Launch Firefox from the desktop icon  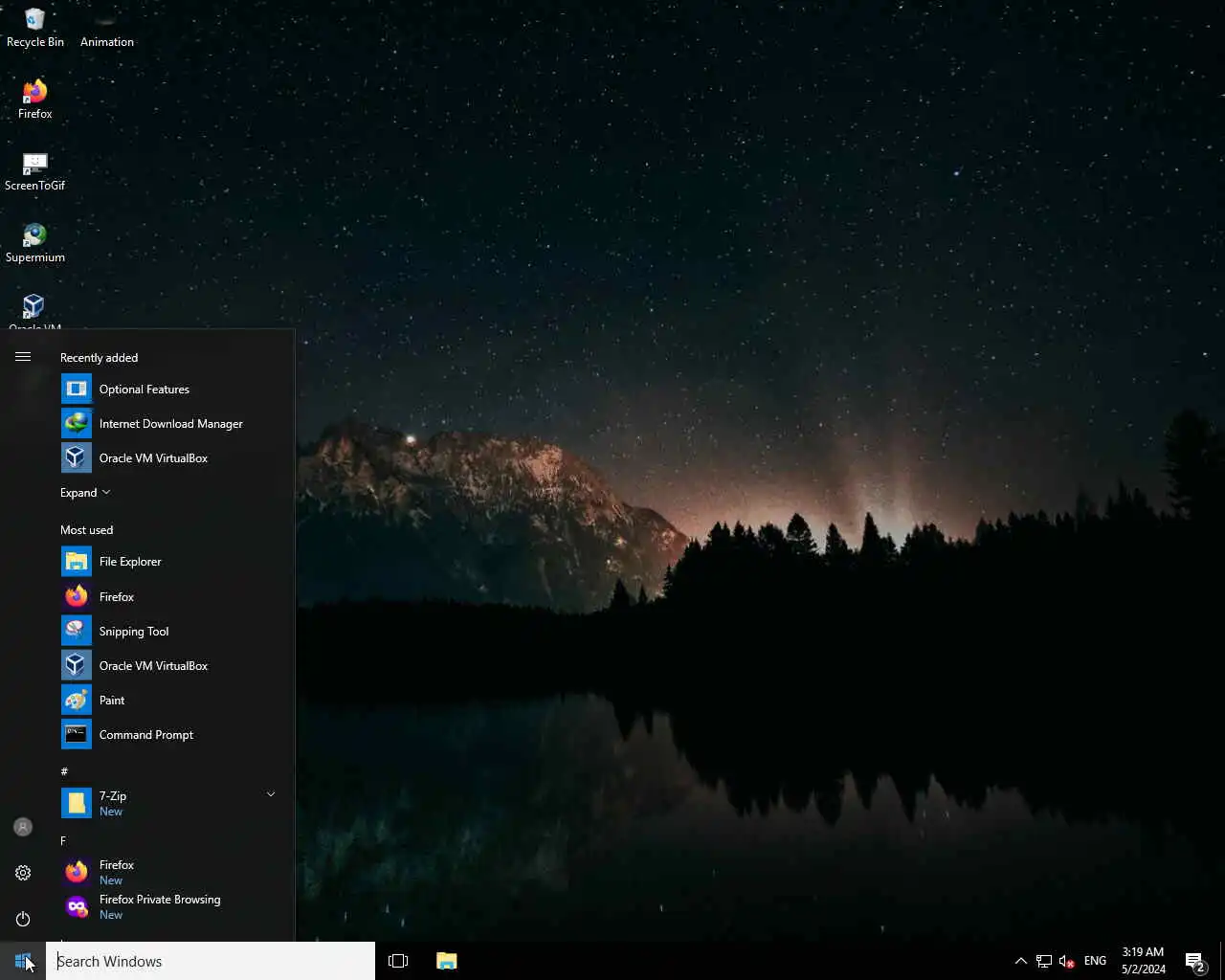pyautogui.click(x=34, y=100)
